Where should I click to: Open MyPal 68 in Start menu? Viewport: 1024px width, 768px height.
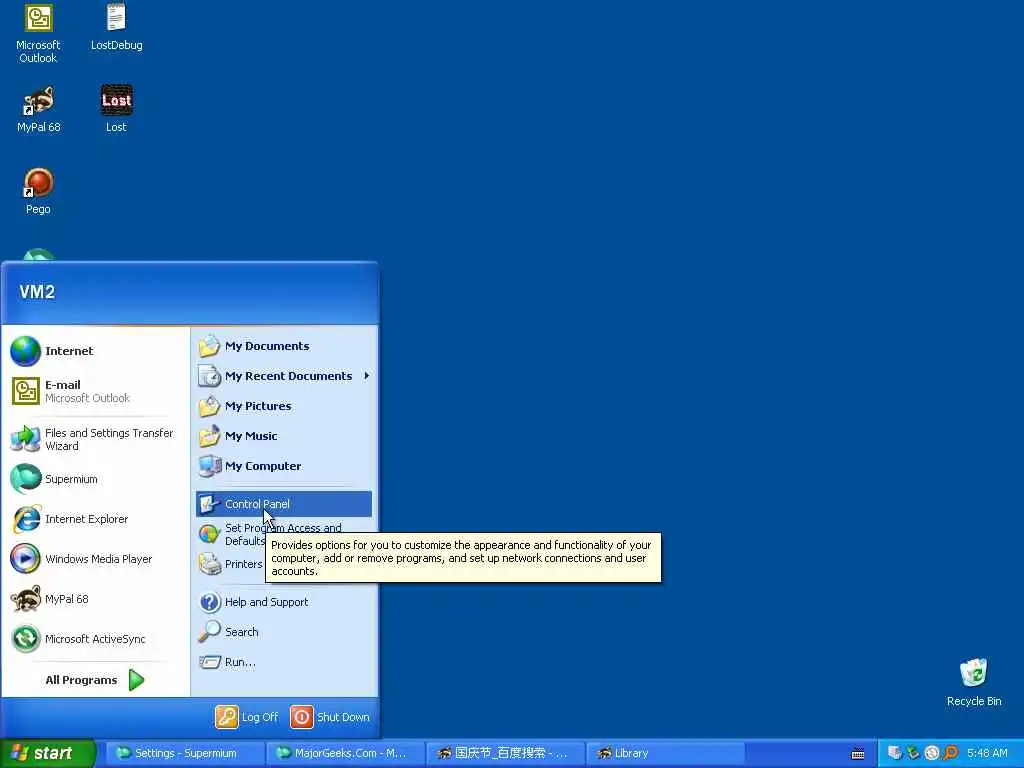(x=94, y=599)
